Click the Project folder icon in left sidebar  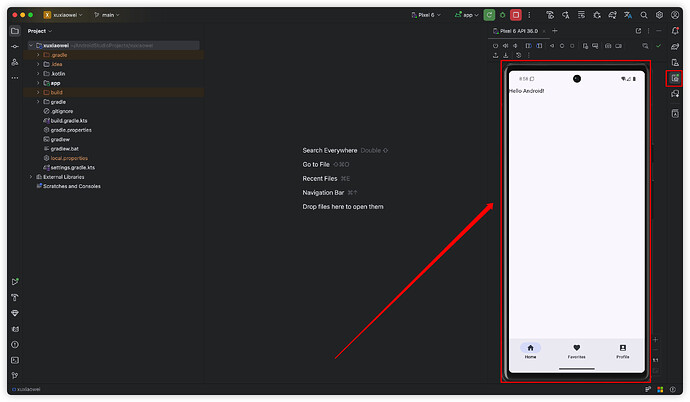[x=14, y=31]
